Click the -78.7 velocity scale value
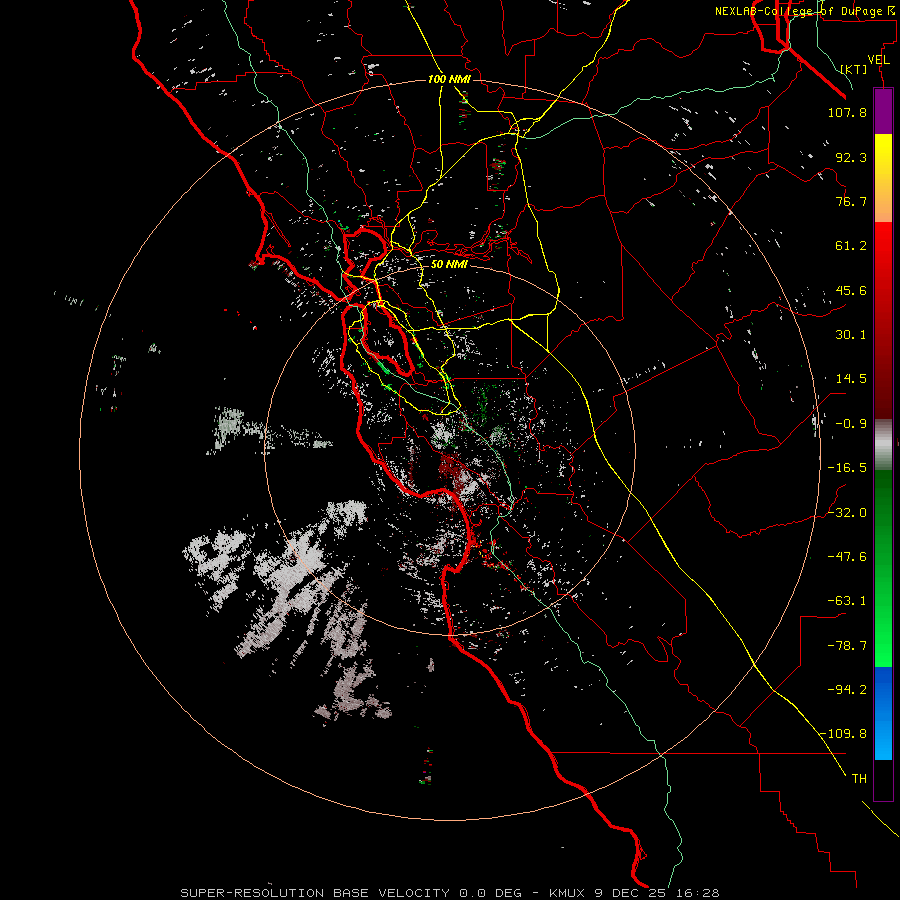Image resolution: width=900 pixels, height=900 pixels. 847,646
